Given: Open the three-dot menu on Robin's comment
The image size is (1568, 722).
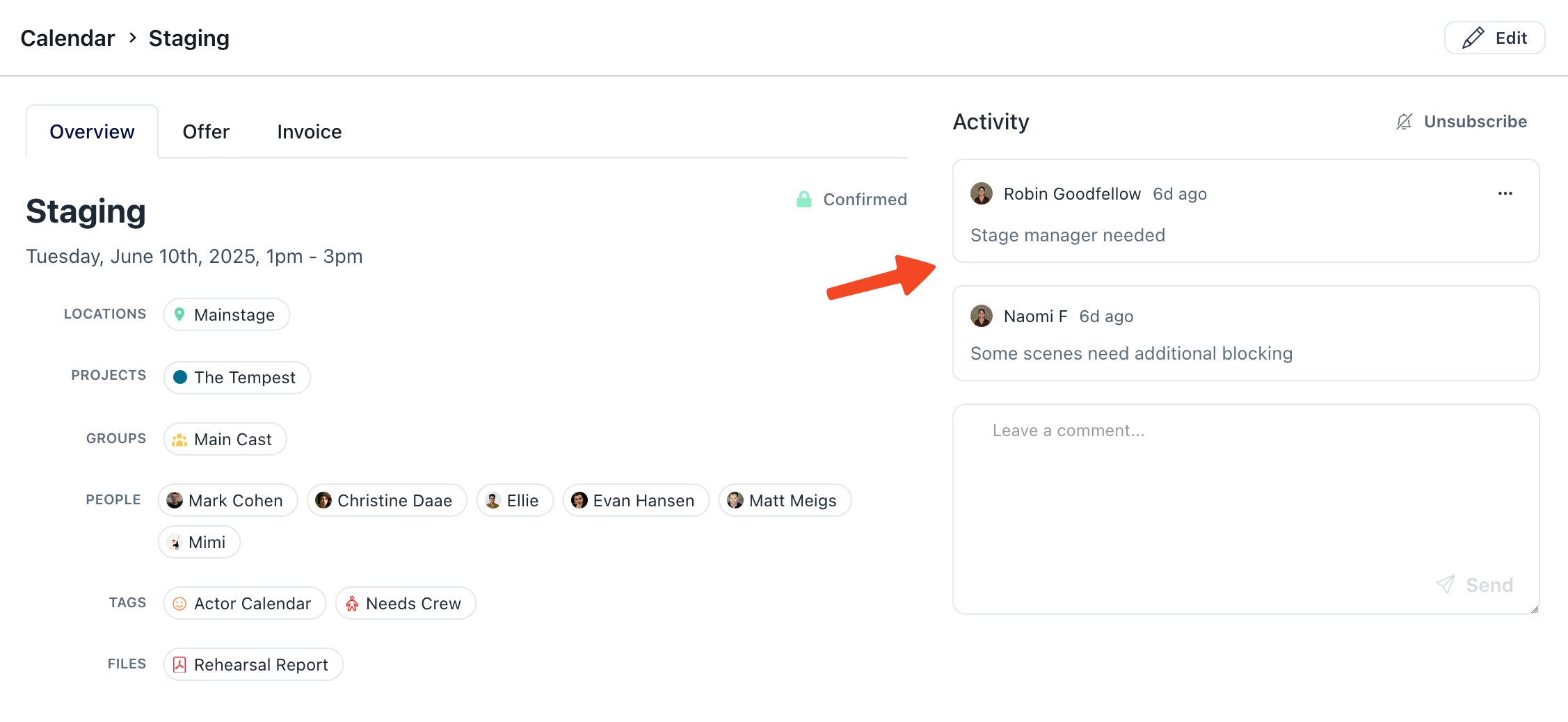Looking at the screenshot, I should (1505, 193).
